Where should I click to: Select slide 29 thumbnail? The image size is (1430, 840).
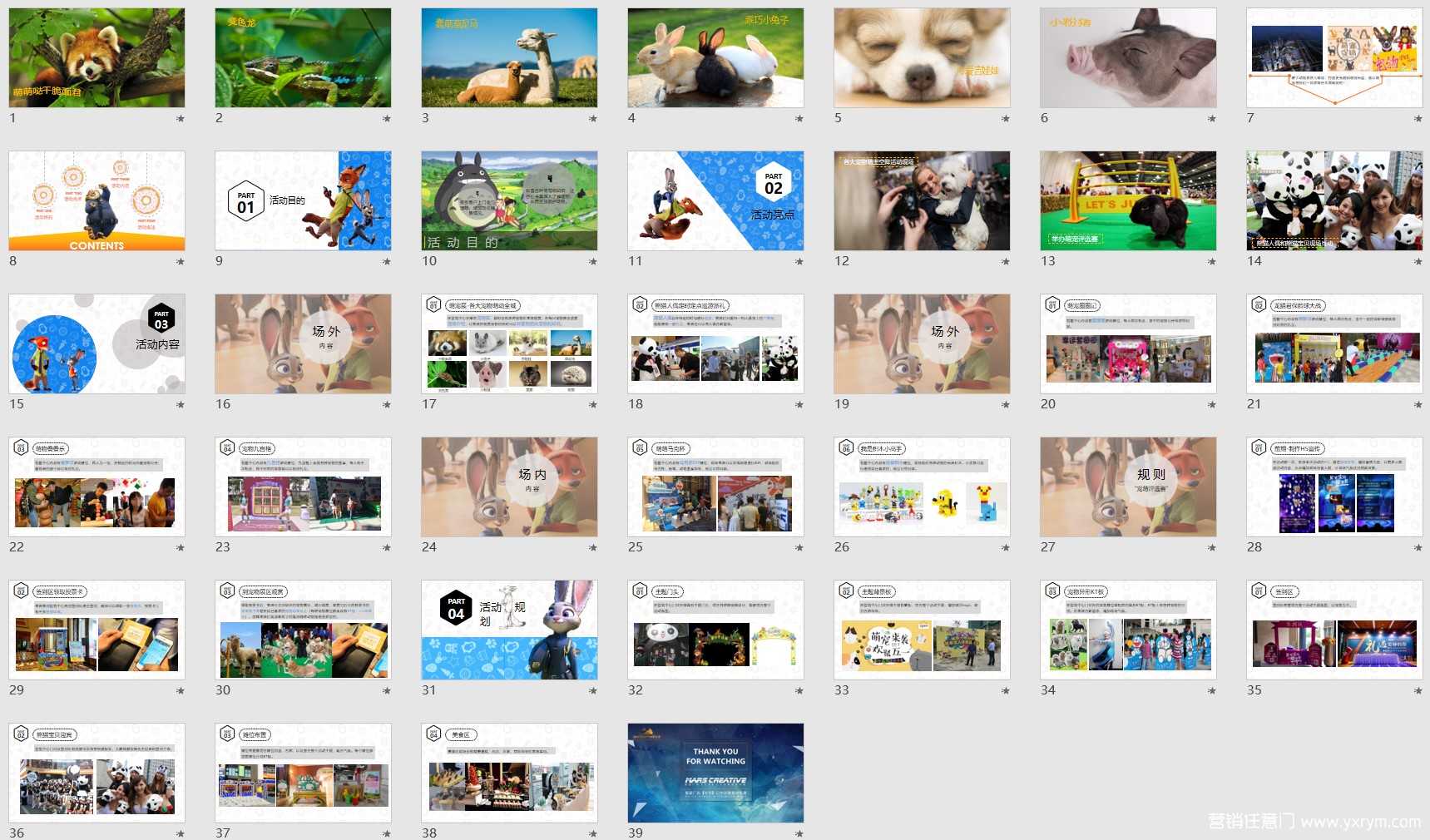click(x=97, y=630)
